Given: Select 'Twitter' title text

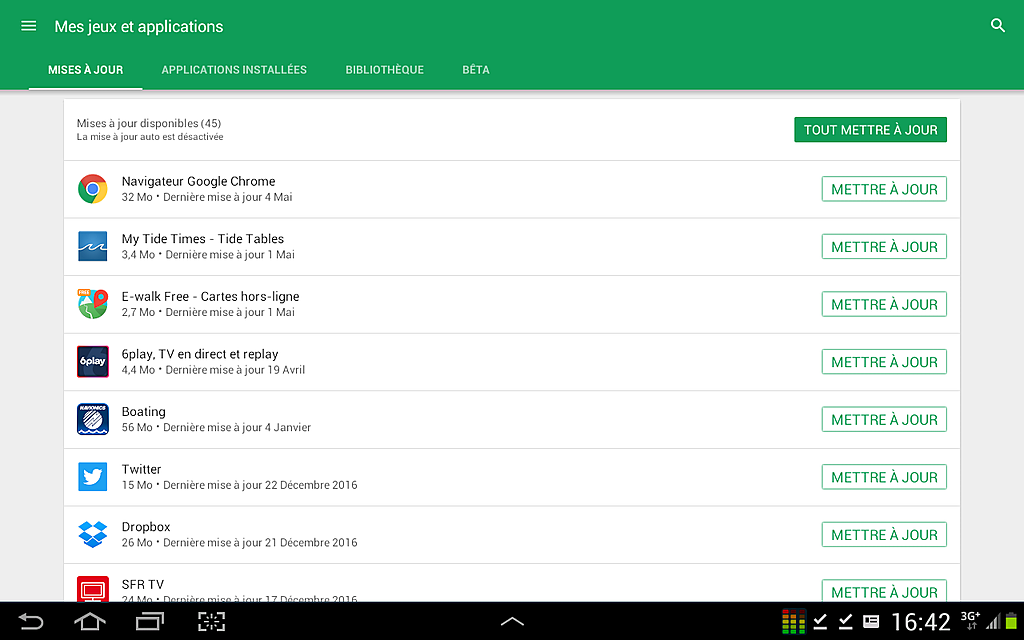Looking at the screenshot, I should point(141,469).
